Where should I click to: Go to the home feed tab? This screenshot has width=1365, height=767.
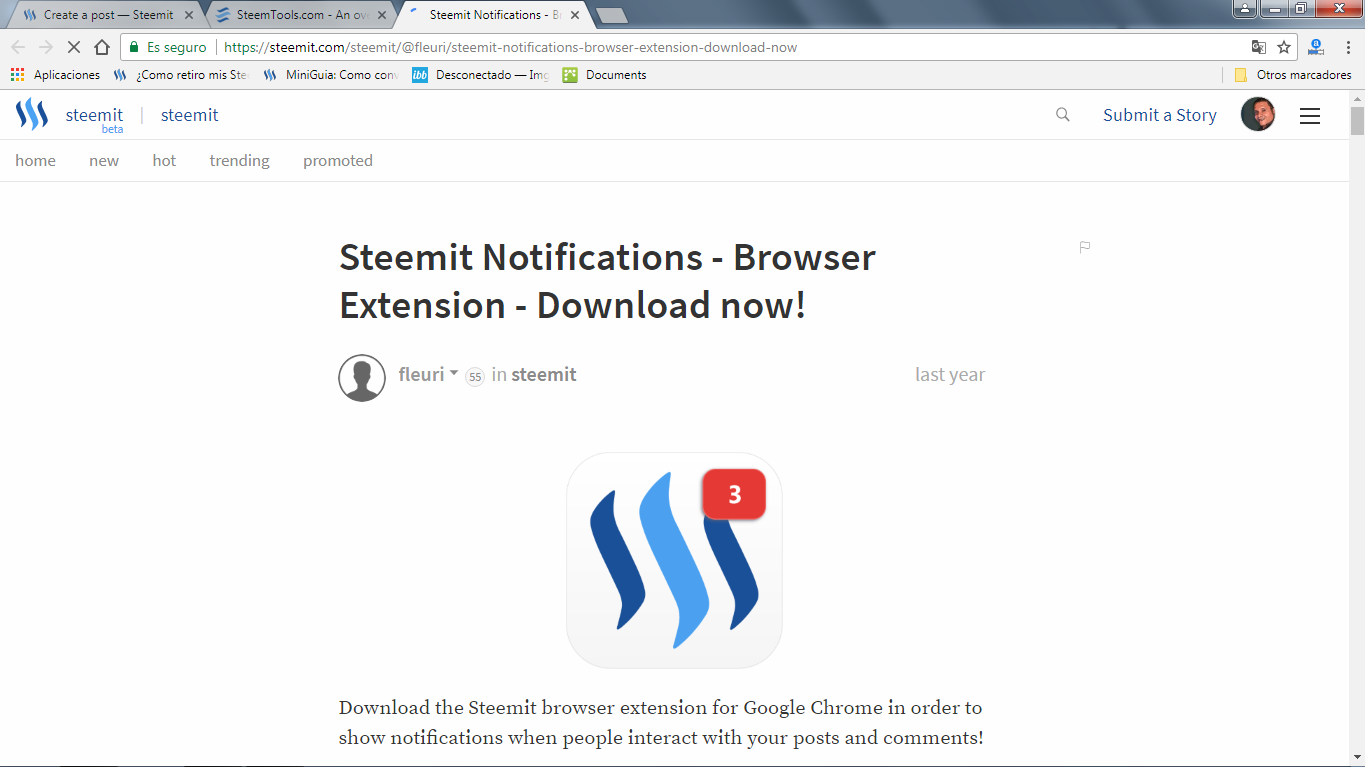click(36, 161)
